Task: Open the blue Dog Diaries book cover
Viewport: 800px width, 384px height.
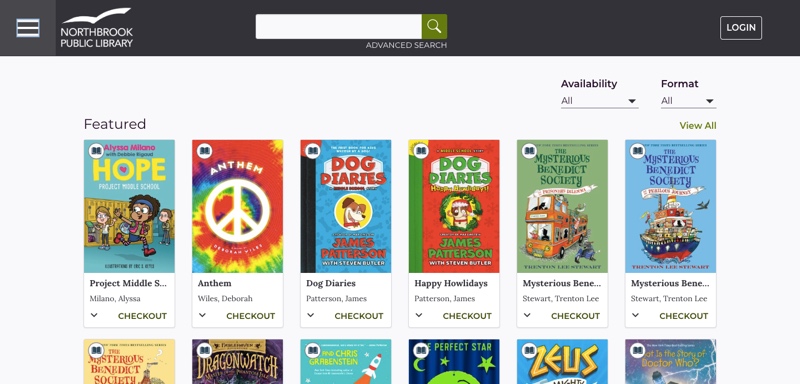Action: [345, 206]
